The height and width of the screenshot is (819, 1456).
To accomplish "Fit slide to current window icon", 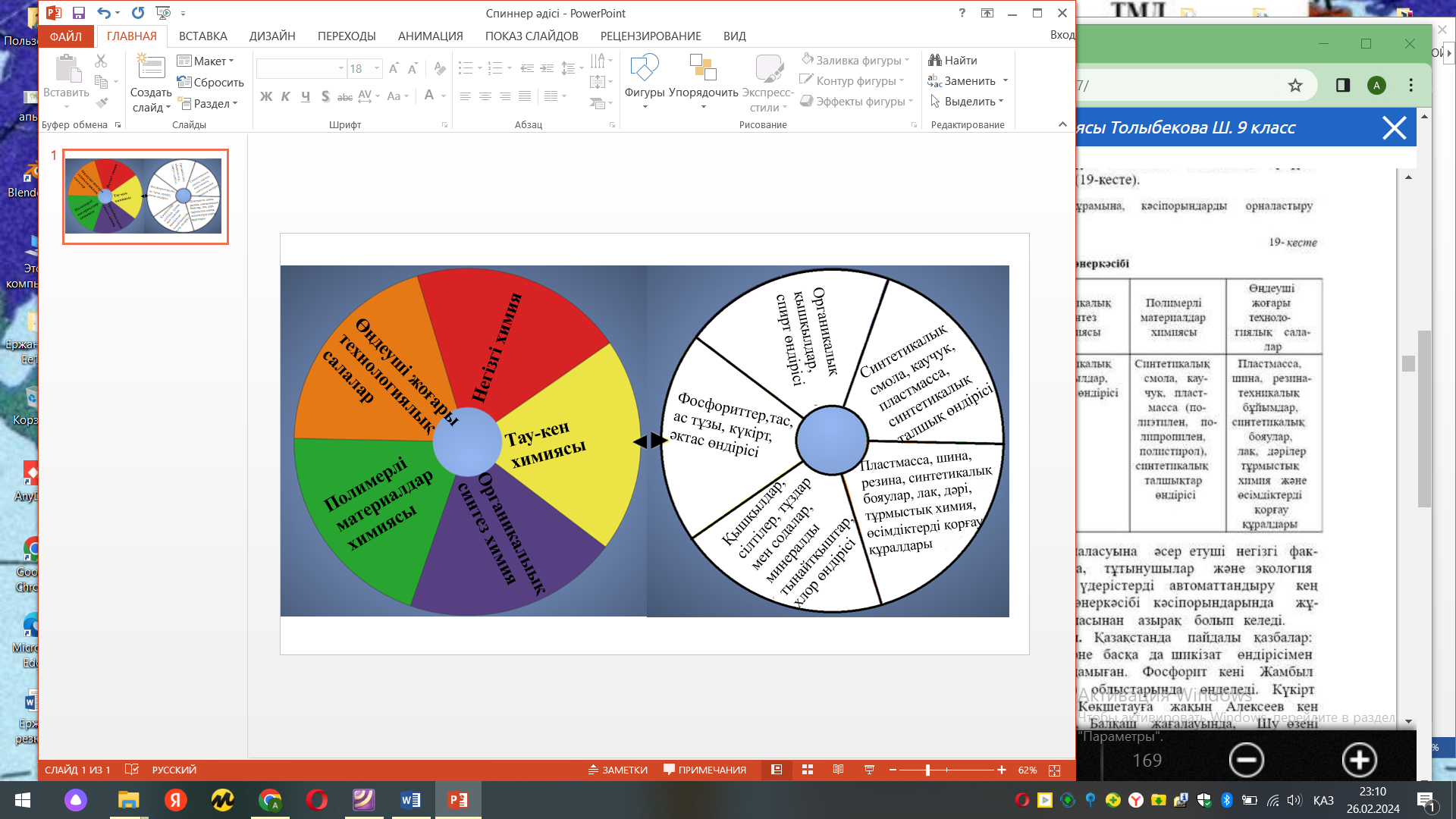I will [x=1054, y=770].
